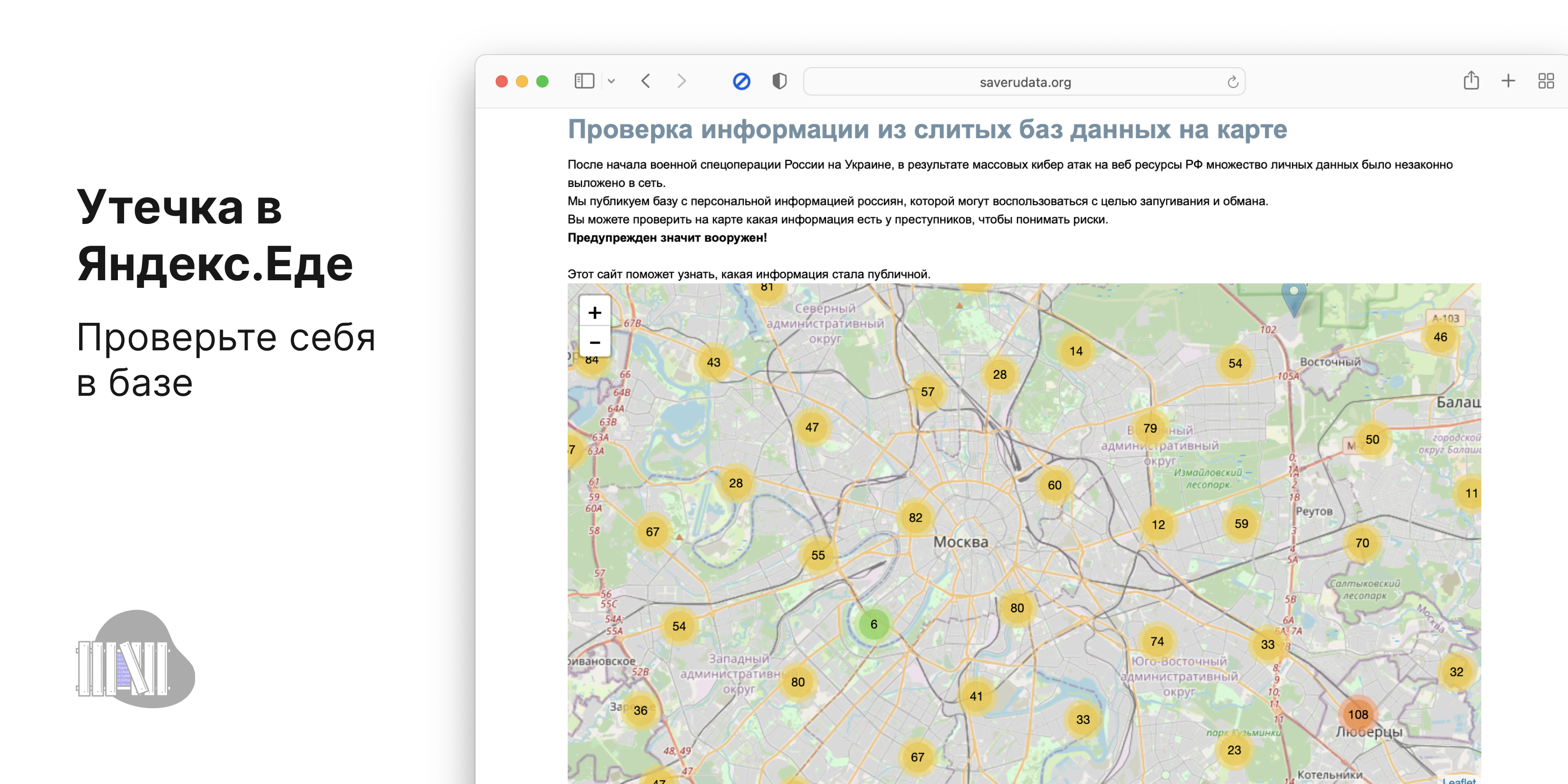The height and width of the screenshot is (784, 1568).
Task: Click the green fullscreen window button
Action: tap(542, 81)
